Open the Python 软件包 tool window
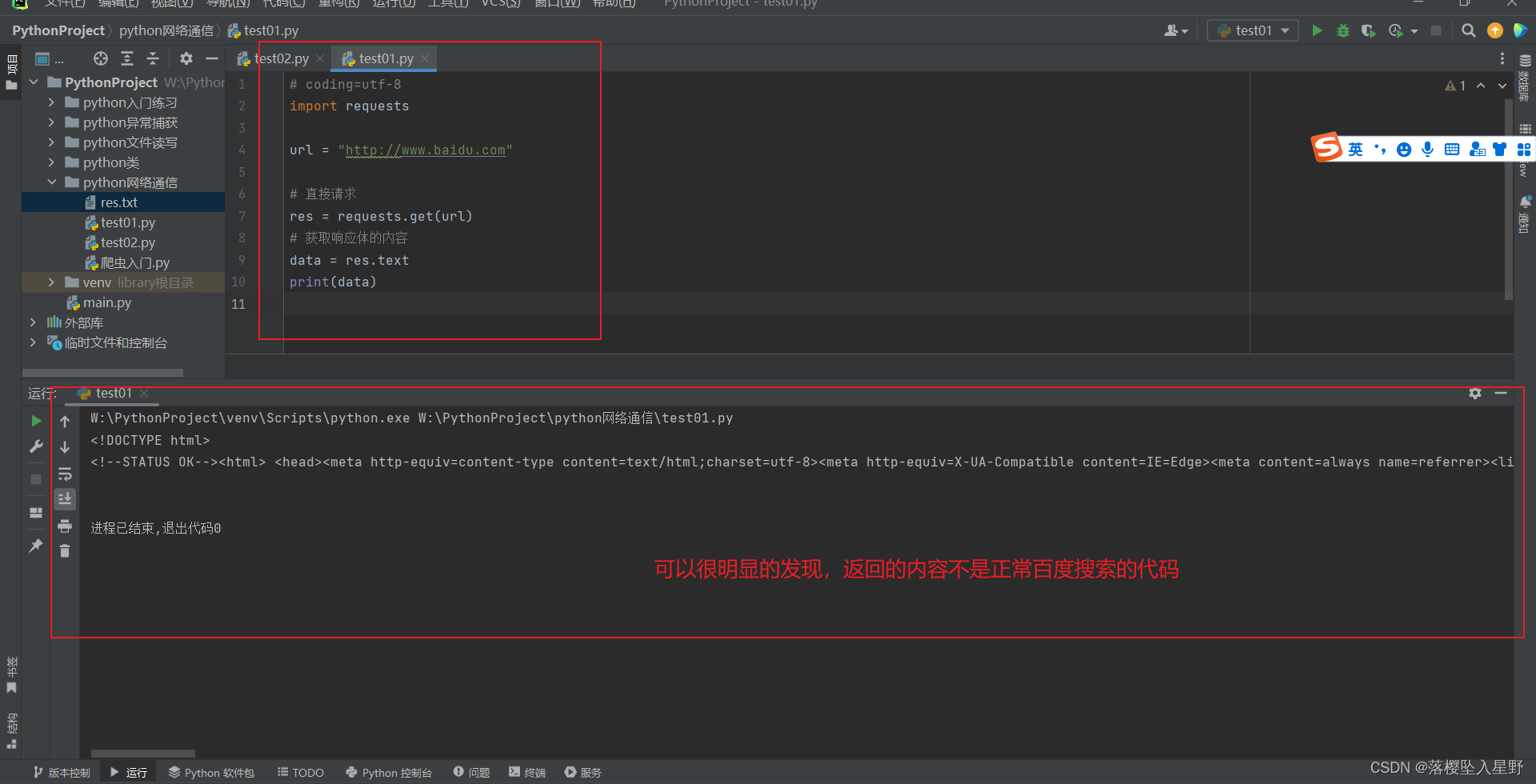The image size is (1536, 784). pyautogui.click(x=211, y=772)
